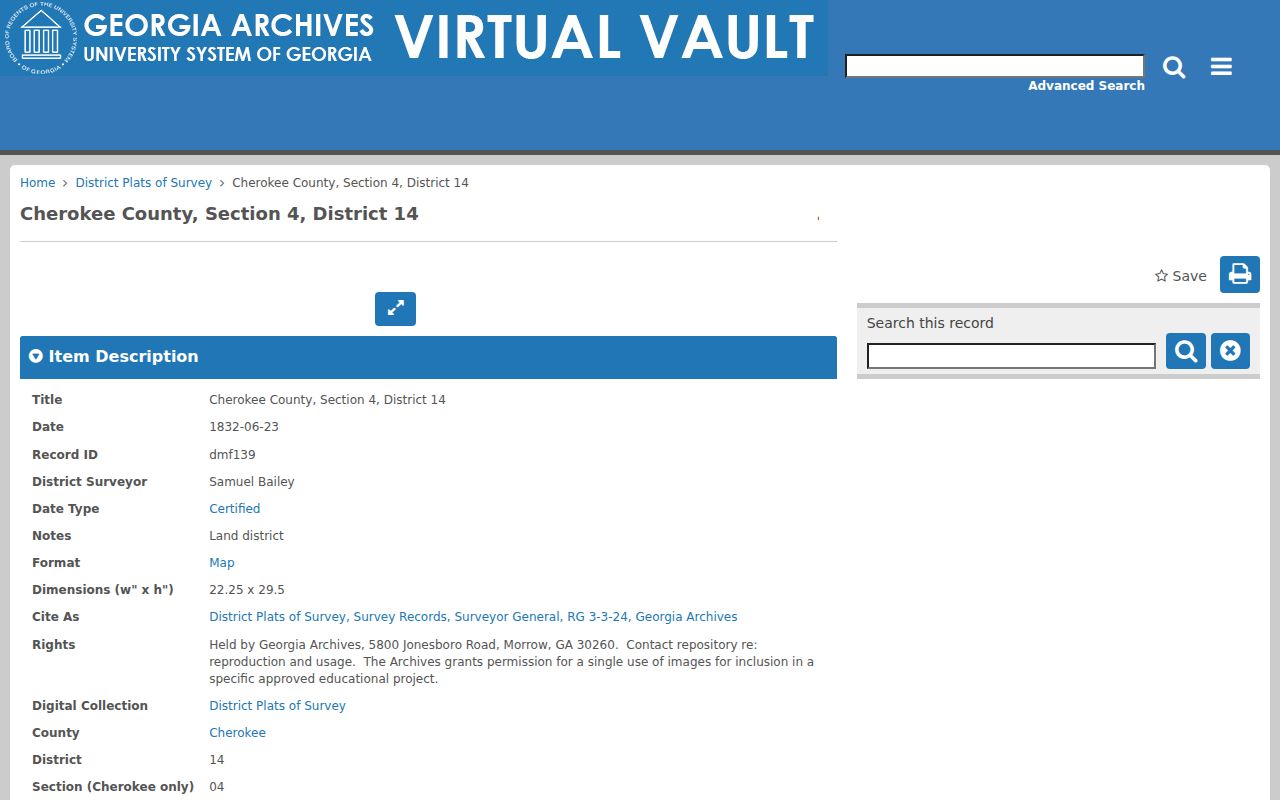Click the Certified date type link
The width and height of the screenshot is (1280, 800).
(235, 509)
